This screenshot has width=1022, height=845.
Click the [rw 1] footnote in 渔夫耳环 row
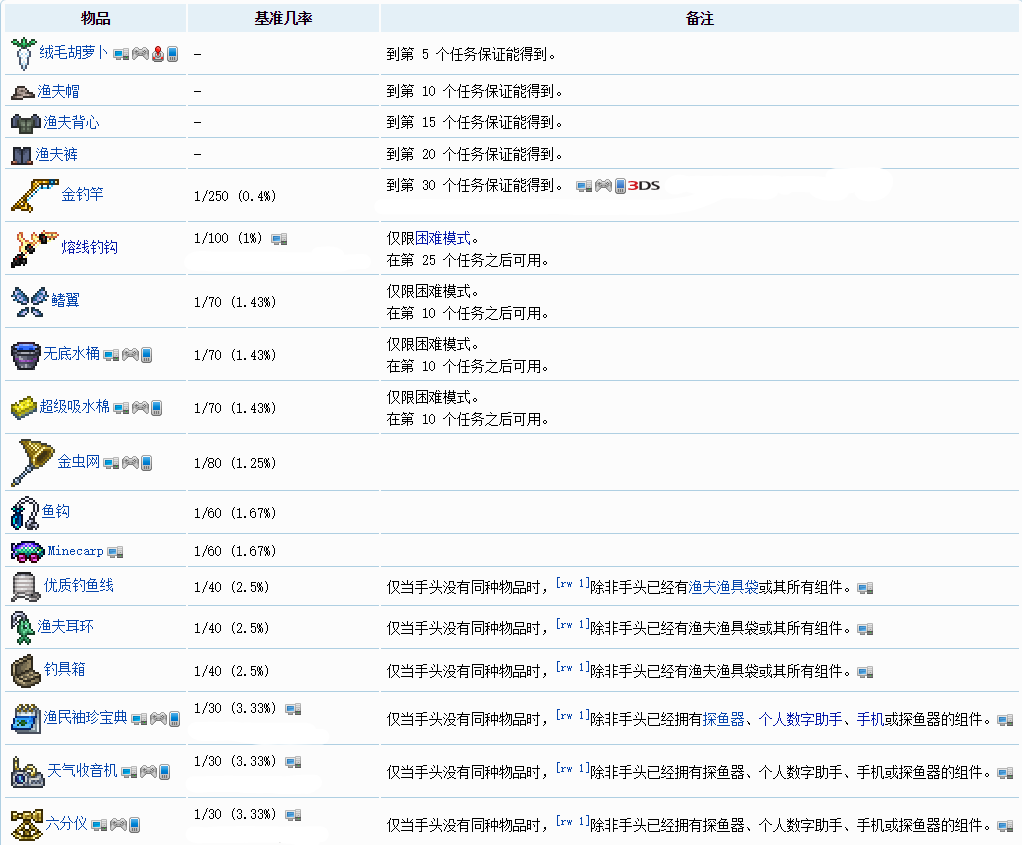point(573,625)
